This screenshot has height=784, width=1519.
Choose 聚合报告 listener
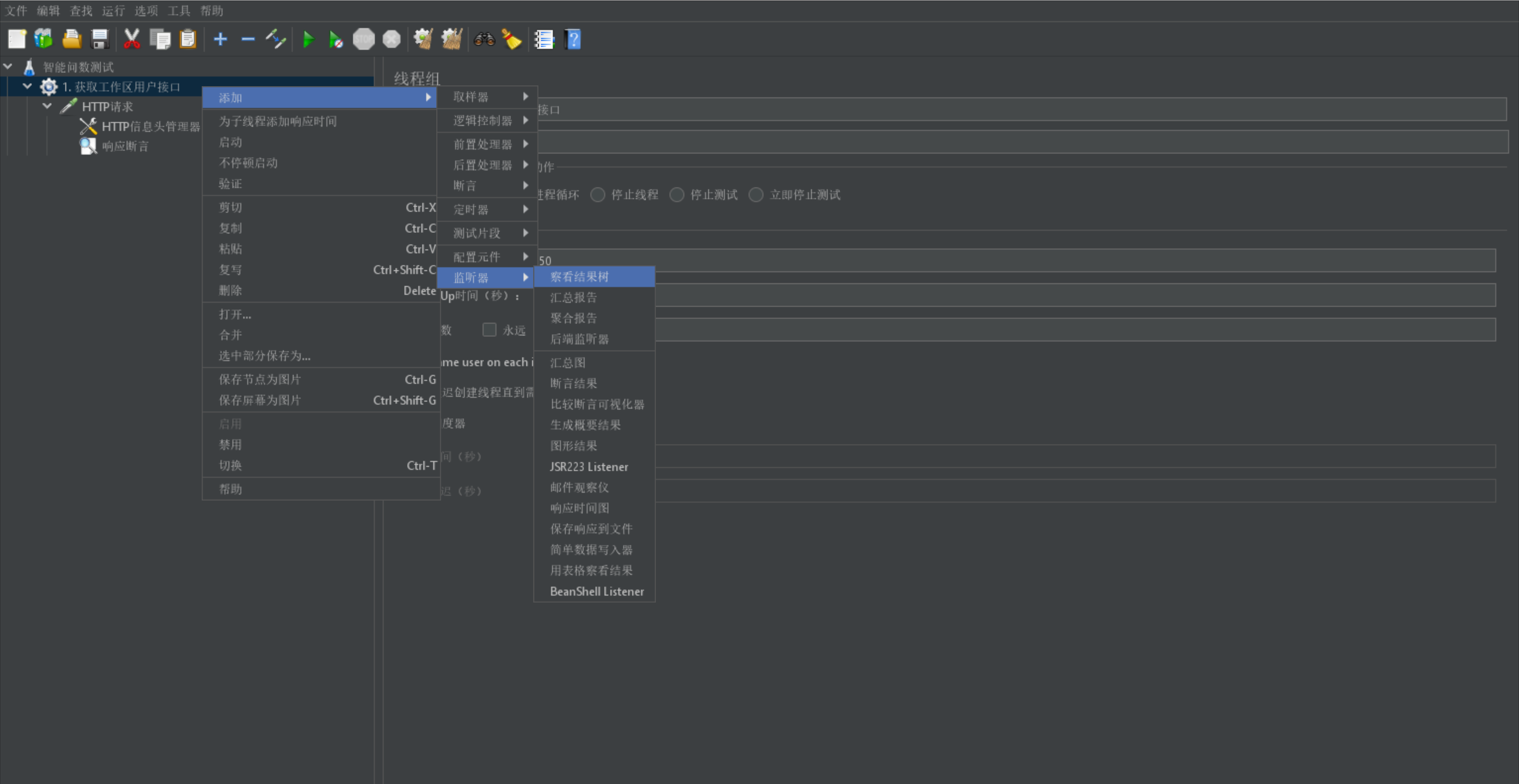pos(595,318)
